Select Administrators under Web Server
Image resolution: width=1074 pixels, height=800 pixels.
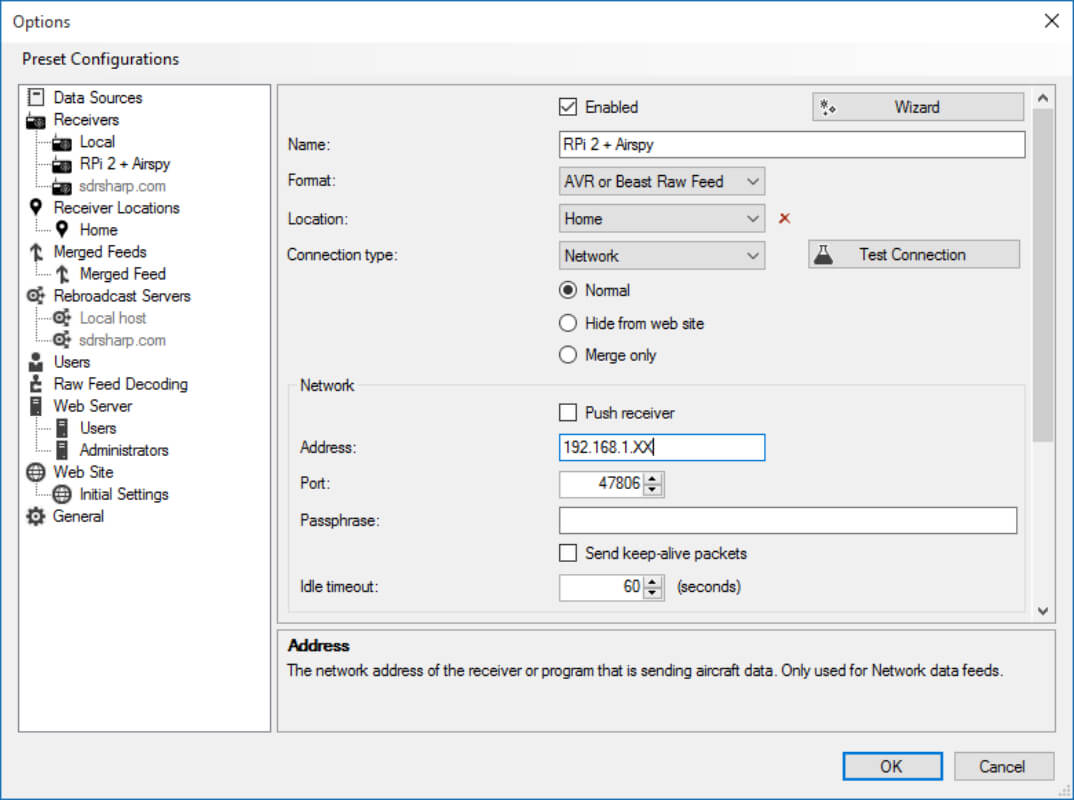pos(124,450)
